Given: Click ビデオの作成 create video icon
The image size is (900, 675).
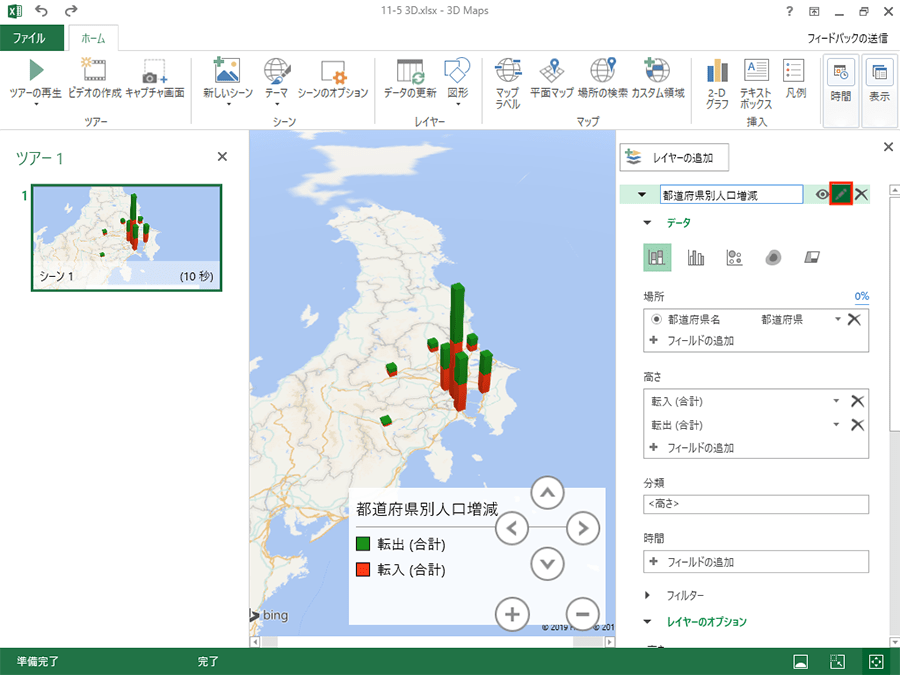Looking at the screenshot, I should [94, 72].
